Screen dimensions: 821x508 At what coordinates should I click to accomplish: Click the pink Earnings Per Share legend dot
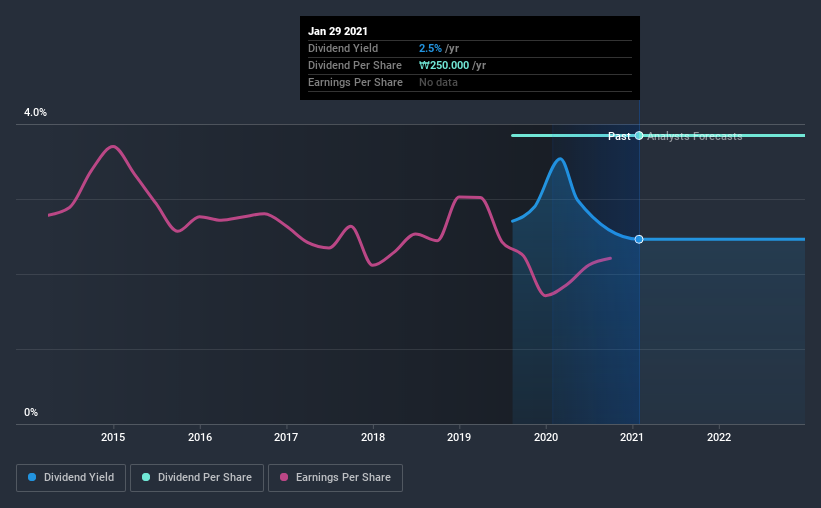(x=284, y=477)
